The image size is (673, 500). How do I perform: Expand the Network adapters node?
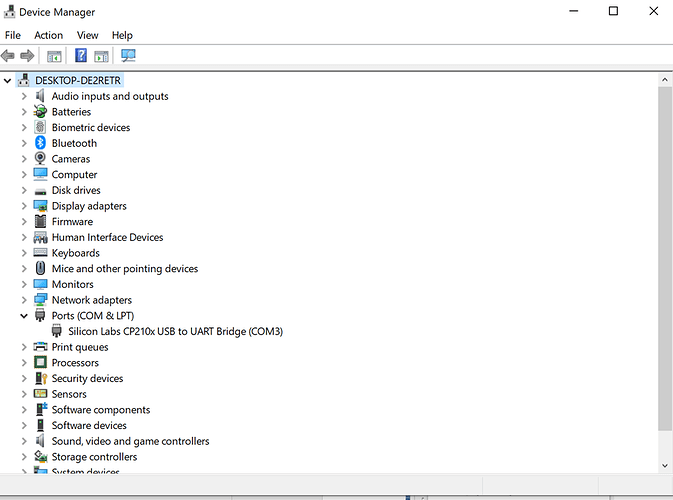pyautogui.click(x=24, y=300)
